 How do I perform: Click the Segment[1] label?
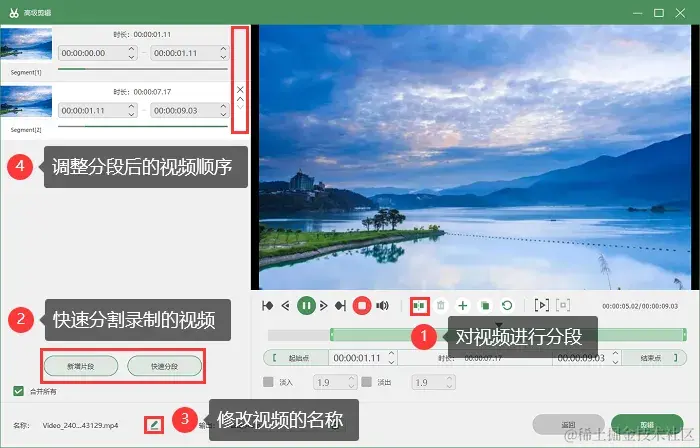[26, 72]
